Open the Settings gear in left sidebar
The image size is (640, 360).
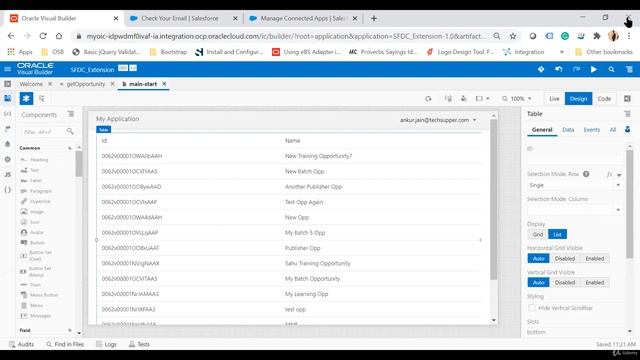click(7, 159)
